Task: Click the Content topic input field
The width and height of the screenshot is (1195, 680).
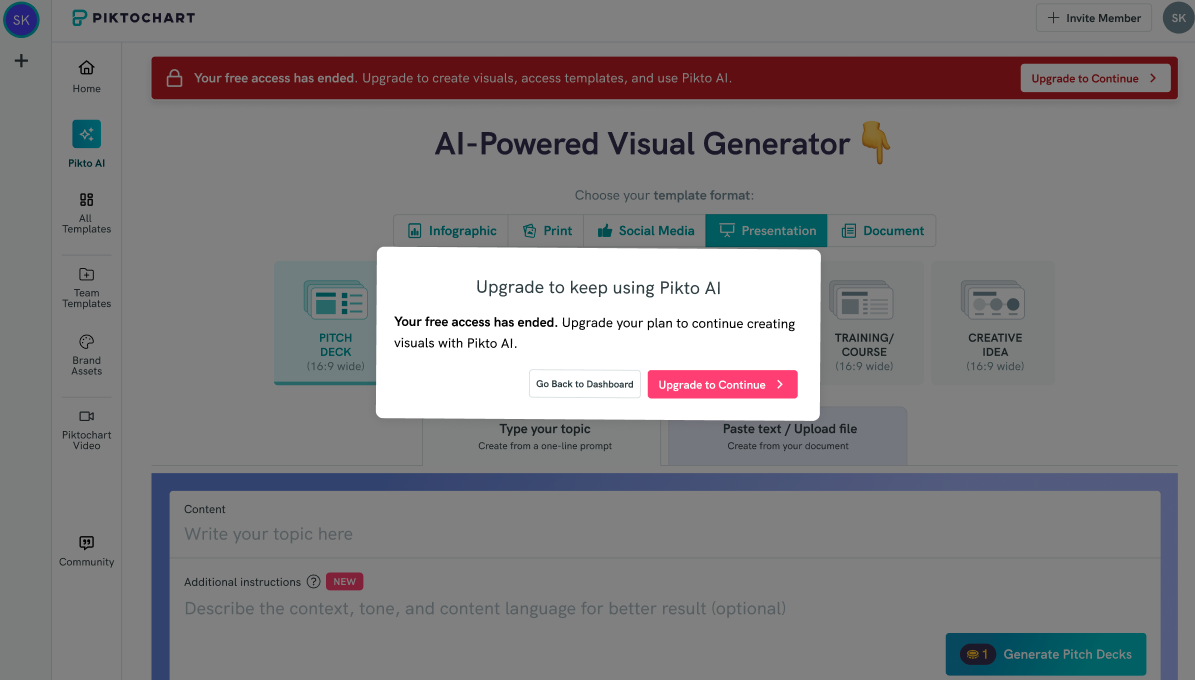Action: tap(665, 534)
